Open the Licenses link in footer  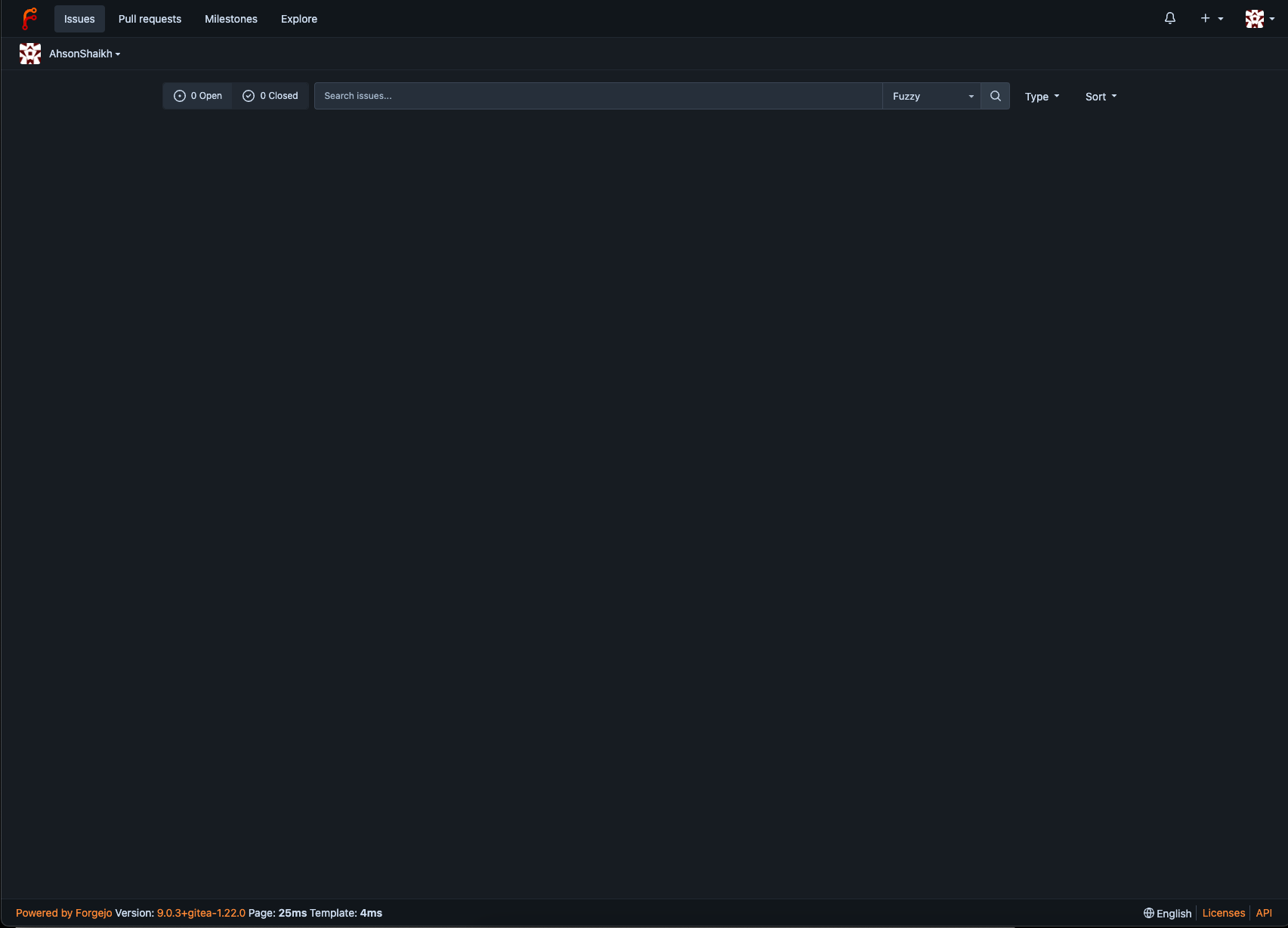[1223, 913]
